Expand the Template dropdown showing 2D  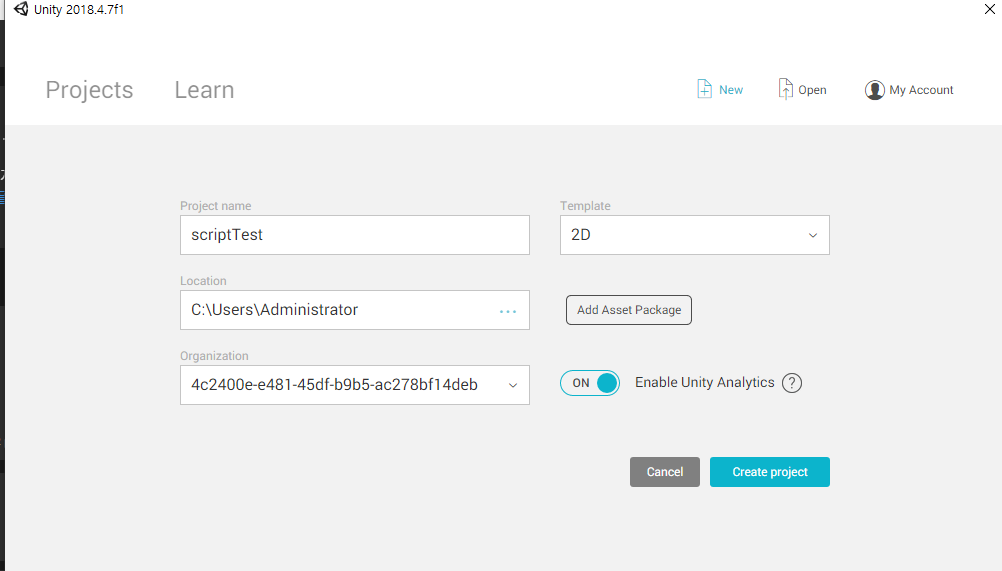point(695,235)
